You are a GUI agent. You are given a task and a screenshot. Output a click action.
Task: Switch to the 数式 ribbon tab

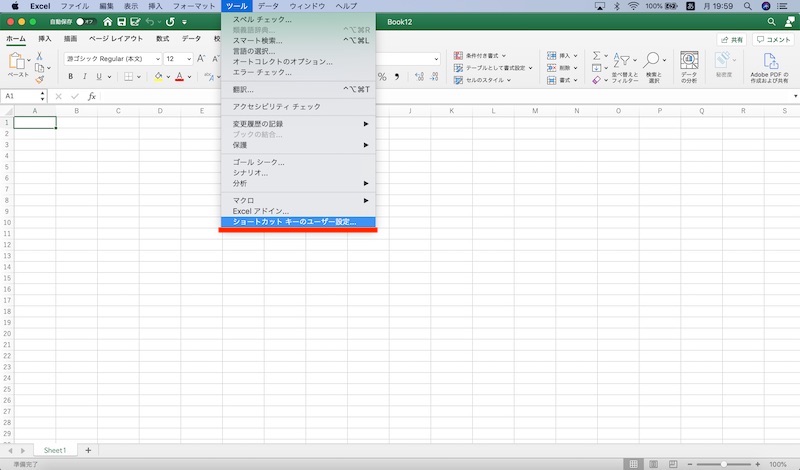pos(162,39)
